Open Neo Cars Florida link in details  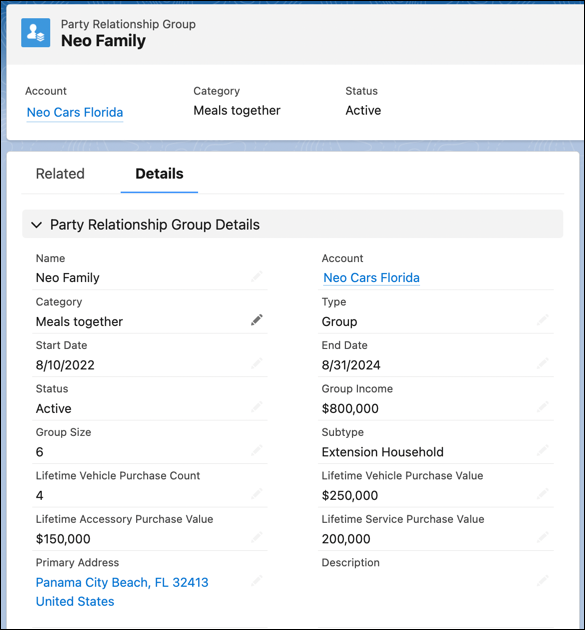tap(371, 278)
